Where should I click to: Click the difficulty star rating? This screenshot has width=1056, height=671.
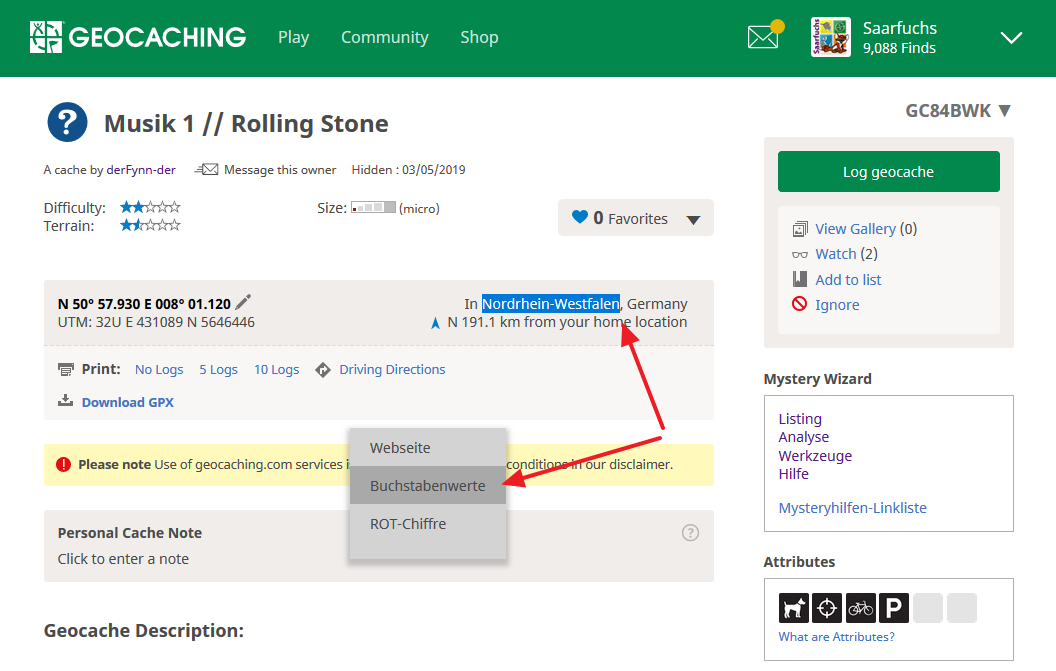[x=150, y=207]
